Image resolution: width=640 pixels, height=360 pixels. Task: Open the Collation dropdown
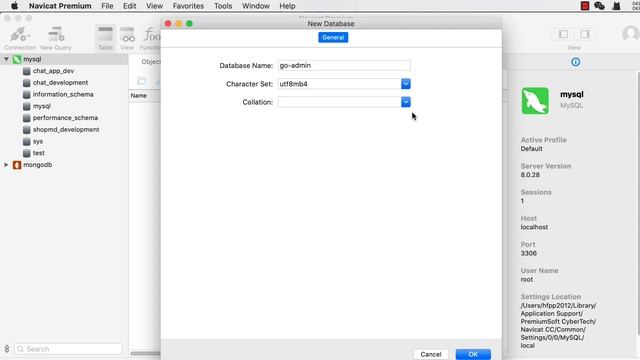[406, 102]
